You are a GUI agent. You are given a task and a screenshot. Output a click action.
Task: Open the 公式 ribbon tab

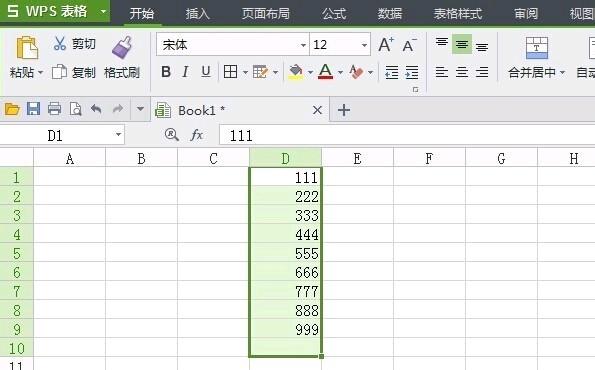334,14
